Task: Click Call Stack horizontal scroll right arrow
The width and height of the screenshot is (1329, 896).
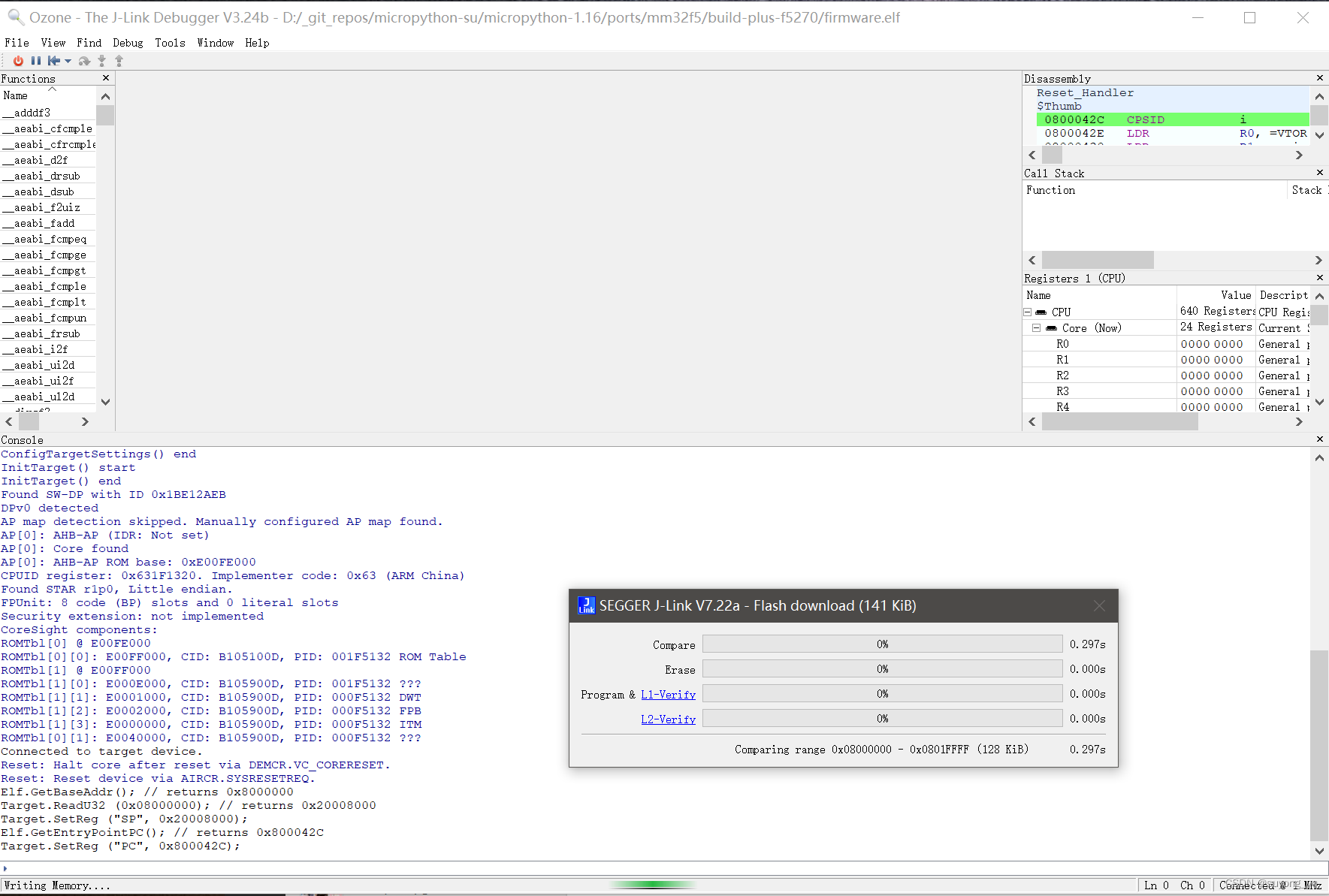Action: pyautogui.click(x=1318, y=260)
